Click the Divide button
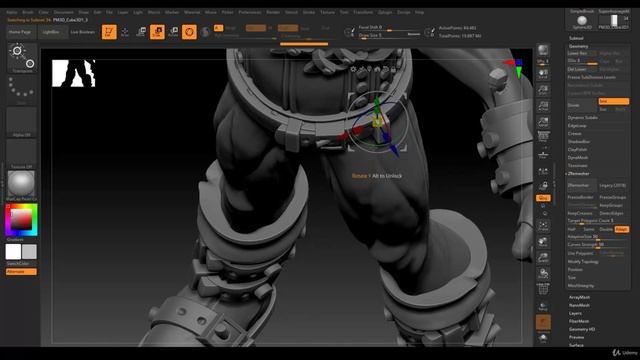This screenshot has width=640, height=360. (582, 105)
